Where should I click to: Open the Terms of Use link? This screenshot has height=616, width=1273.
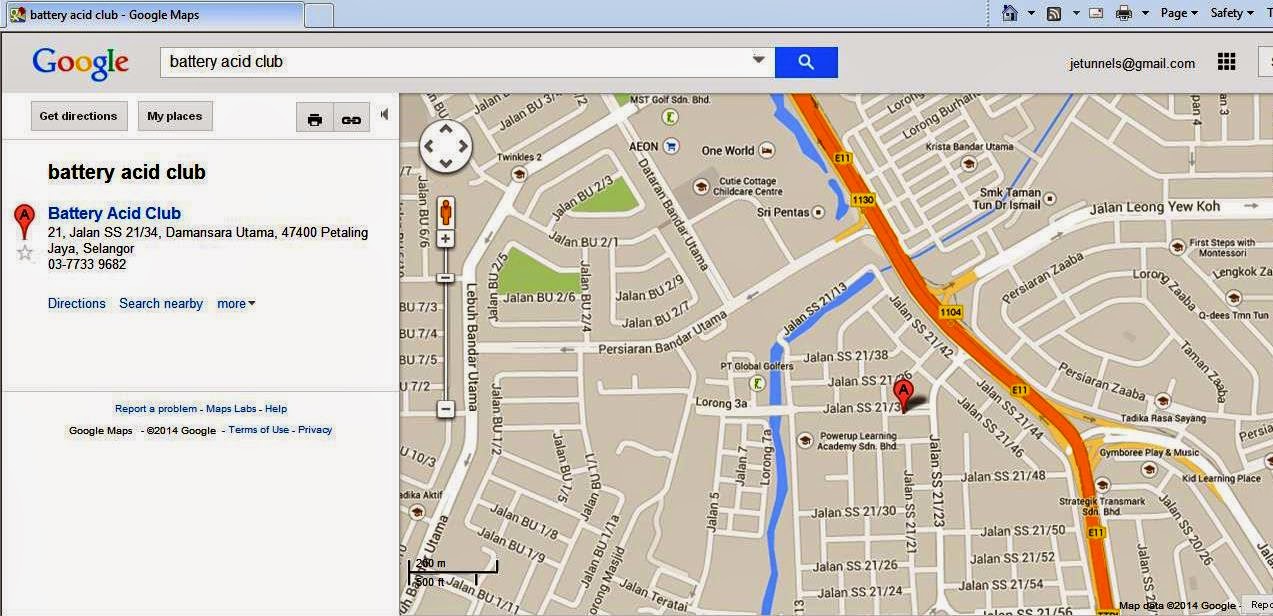tap(259, 430)
